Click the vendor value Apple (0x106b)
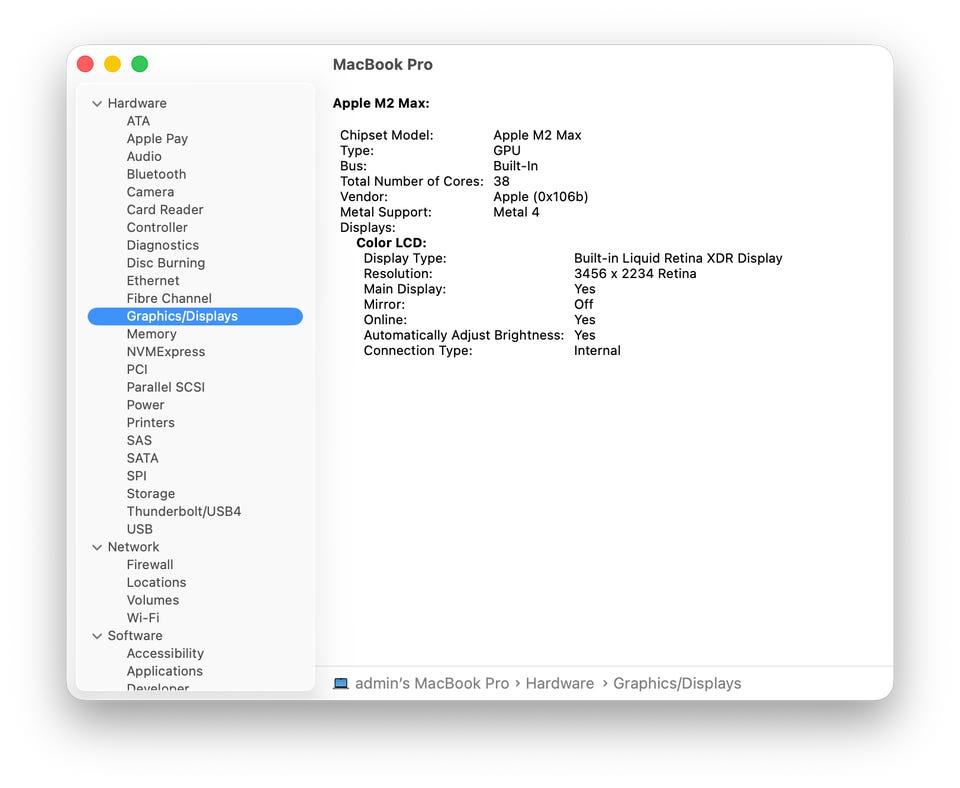960x788 pixels. [541, 197]
